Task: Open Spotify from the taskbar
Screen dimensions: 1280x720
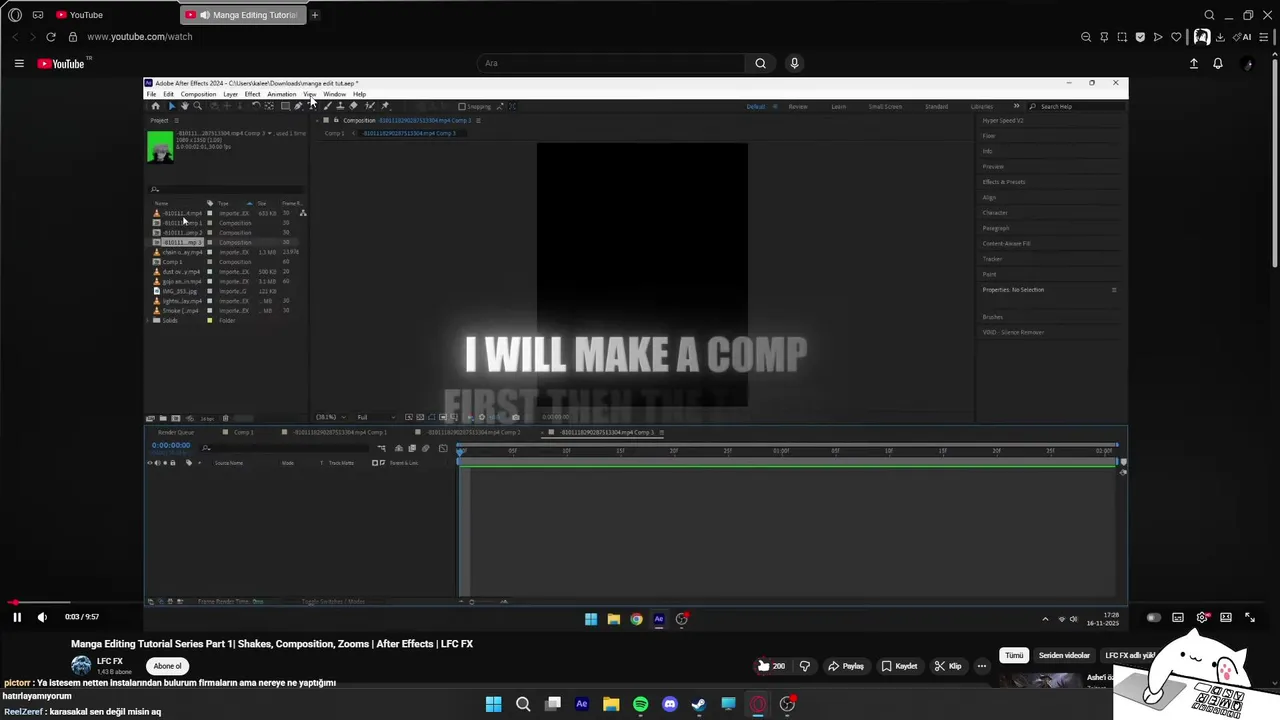Action: pos(640,704)
